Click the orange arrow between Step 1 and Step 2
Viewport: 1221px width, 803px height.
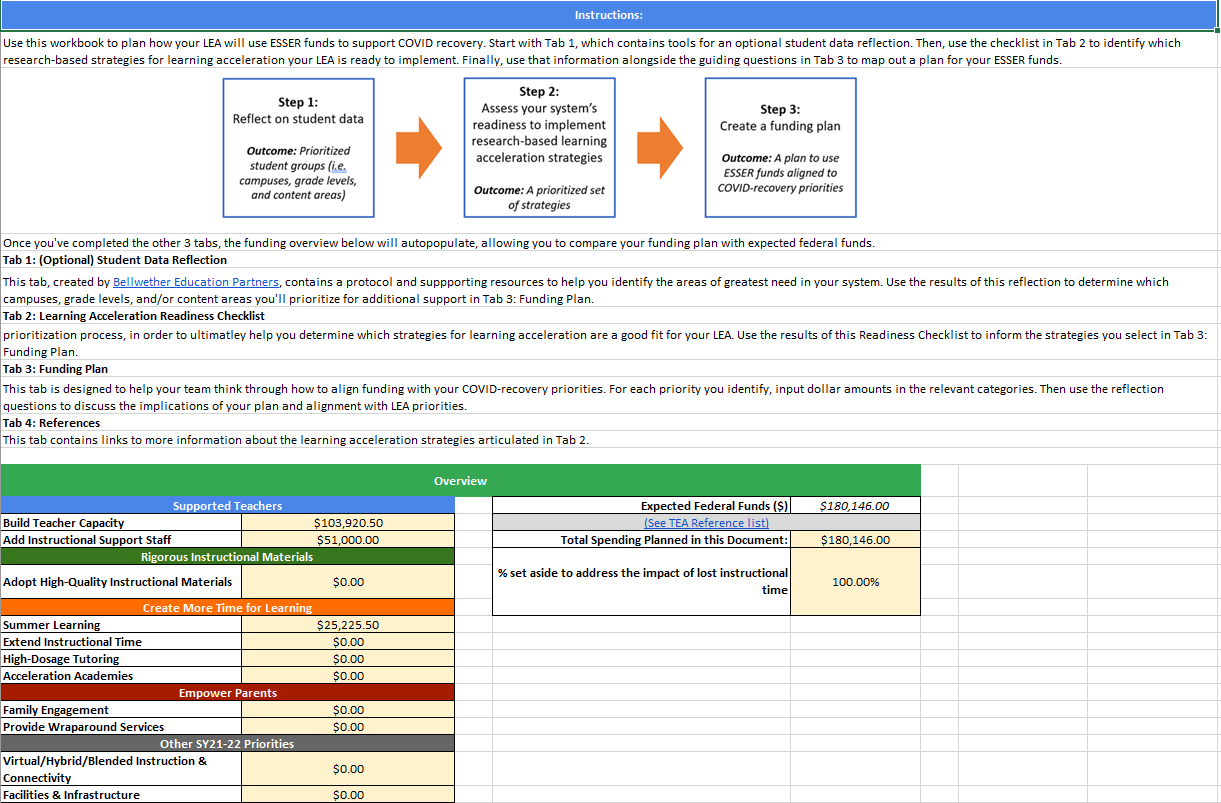pos(418,148)
